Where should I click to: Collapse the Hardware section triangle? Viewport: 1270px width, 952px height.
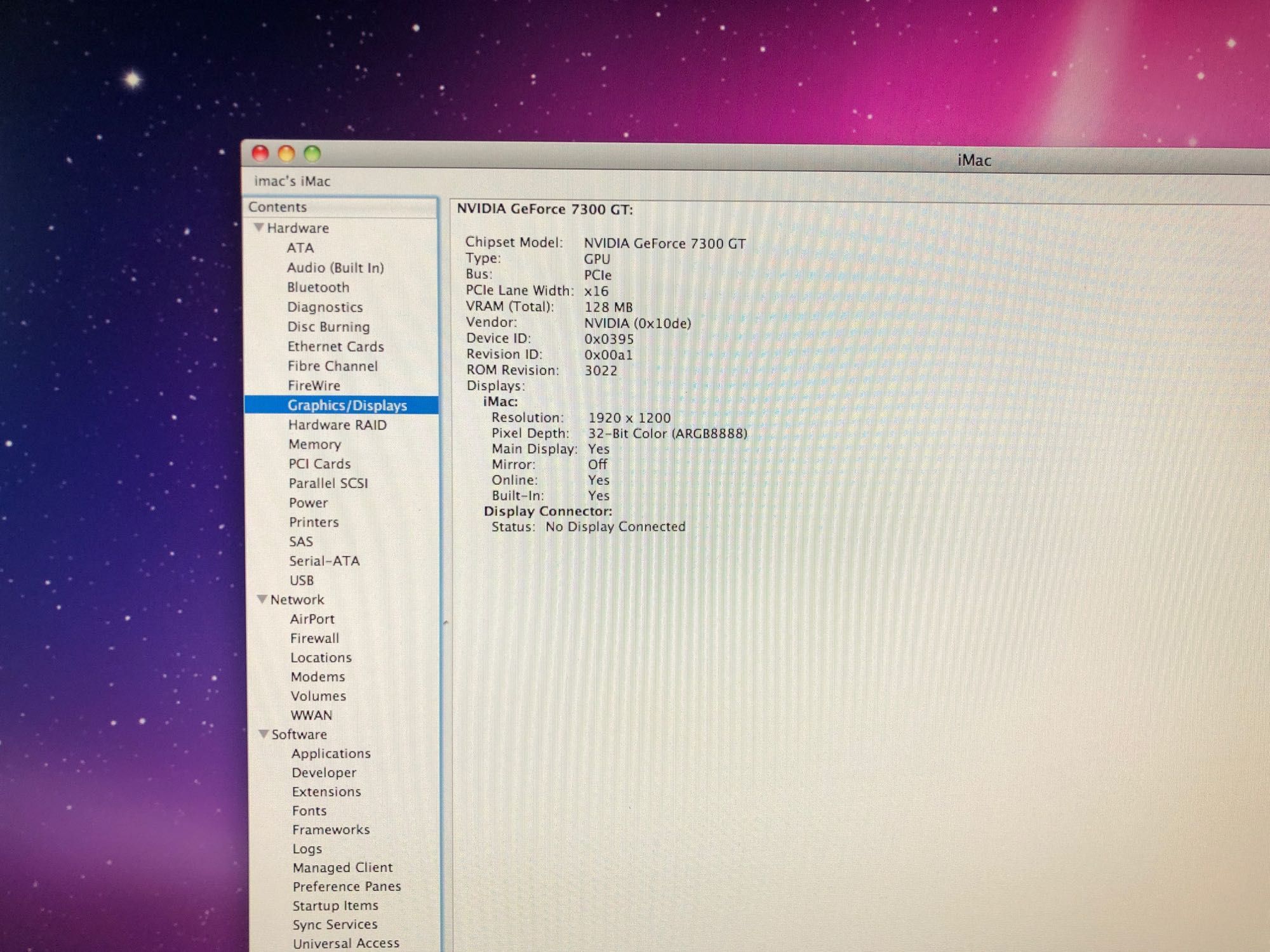click(x=258, y=227)
